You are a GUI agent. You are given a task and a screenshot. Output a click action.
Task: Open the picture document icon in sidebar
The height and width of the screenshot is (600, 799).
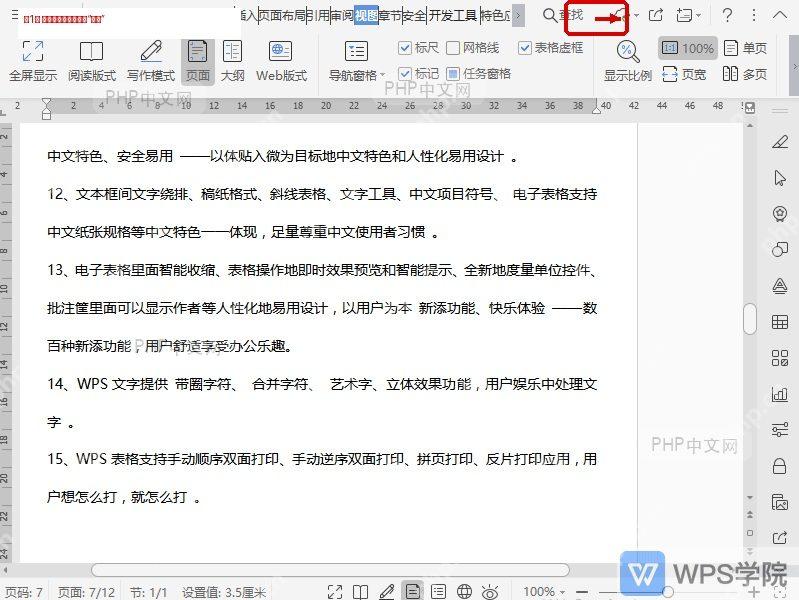pyautogui.click(x=780, y=502)
